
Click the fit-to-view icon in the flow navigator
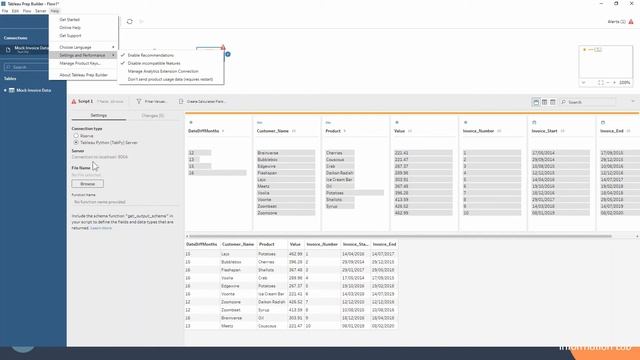tap(600, 82)
